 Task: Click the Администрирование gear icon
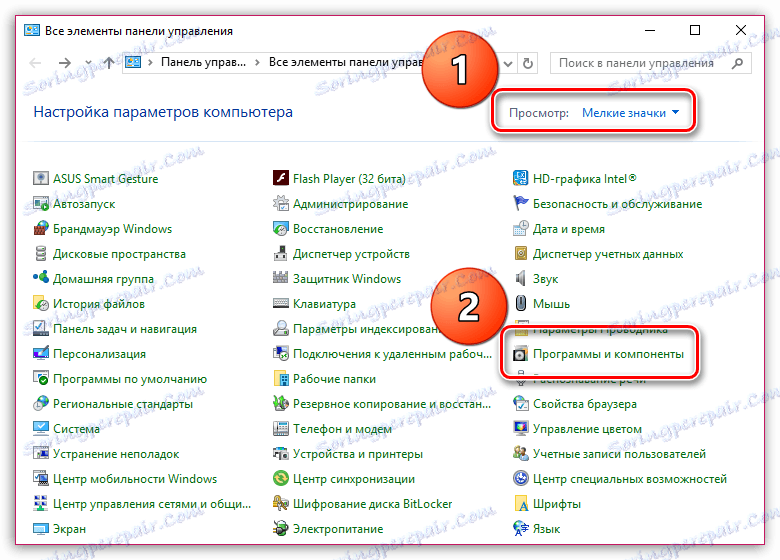coord(281,203)
